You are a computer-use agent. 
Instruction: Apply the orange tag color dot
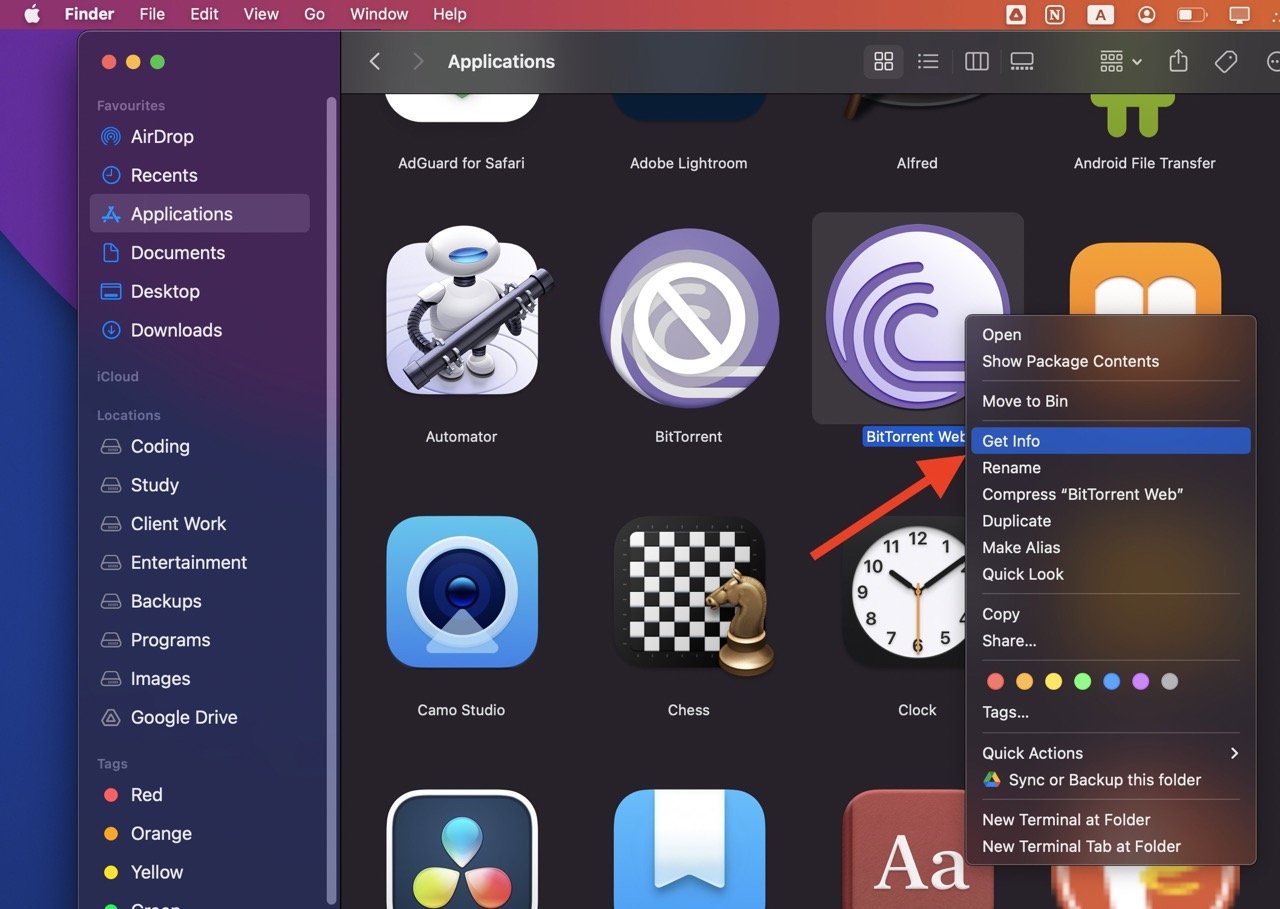[x=1024, y=681]
